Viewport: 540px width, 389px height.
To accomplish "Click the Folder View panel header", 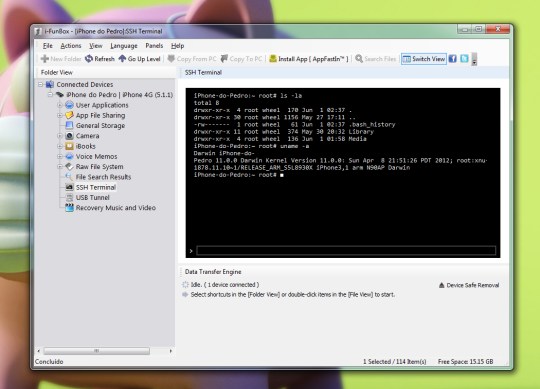I will pyautogui.click(x=106, y=72).
